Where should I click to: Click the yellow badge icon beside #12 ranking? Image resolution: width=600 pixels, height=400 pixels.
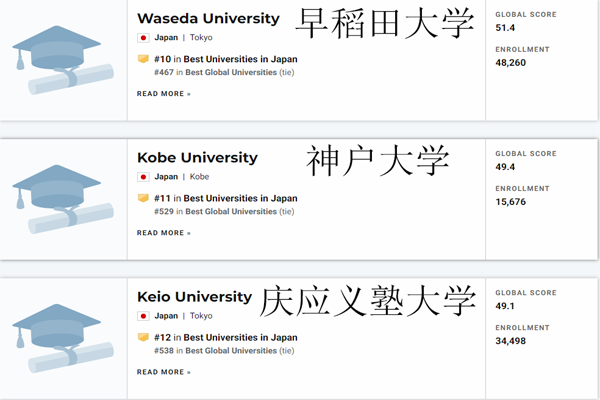click(143, 337)
